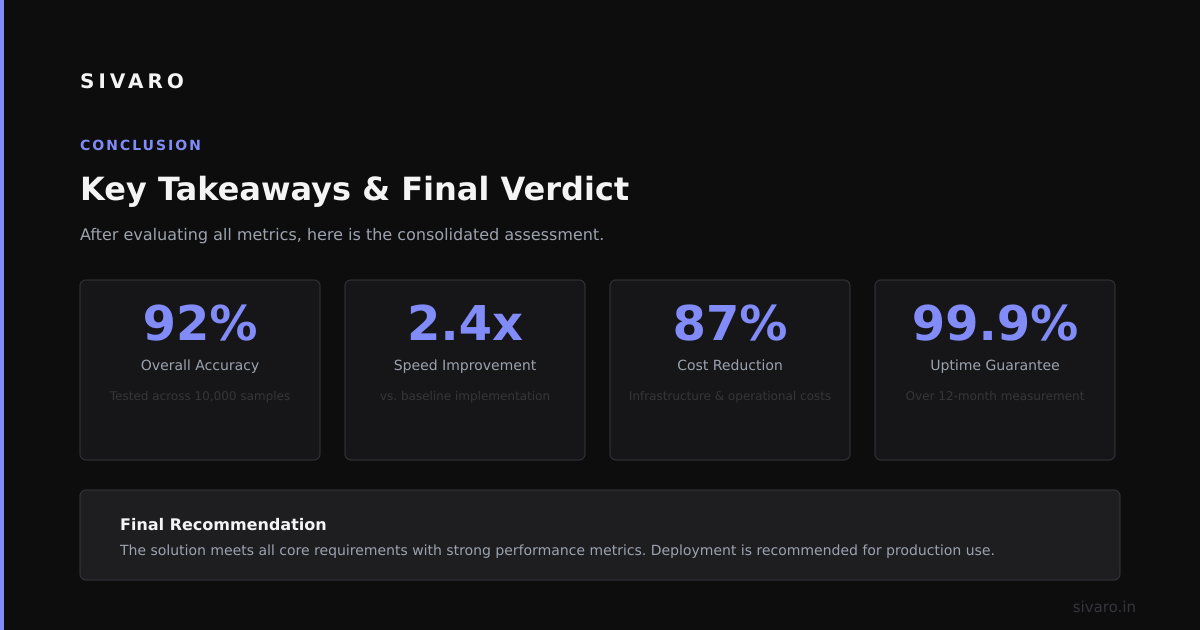Click the Over 12-month measurement note
This screenshot has width=1200, height=630.
(x=995, y=396)
